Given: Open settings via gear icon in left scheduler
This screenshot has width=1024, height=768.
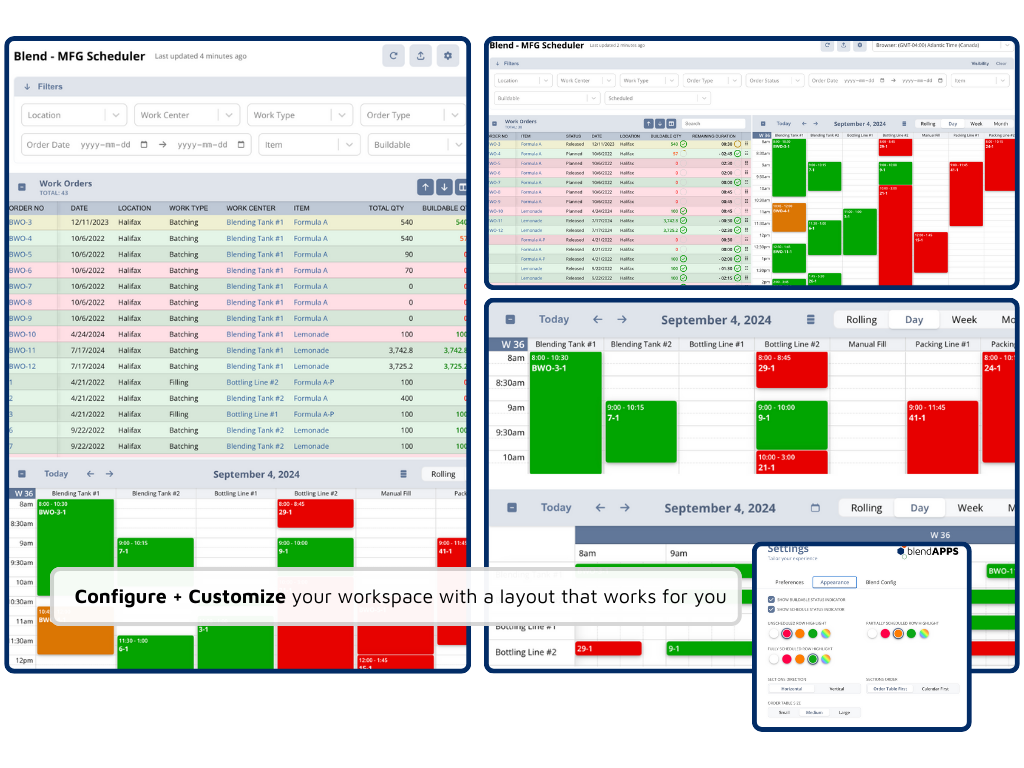Looking at the screenshot, I should click(x=448, y=56).
